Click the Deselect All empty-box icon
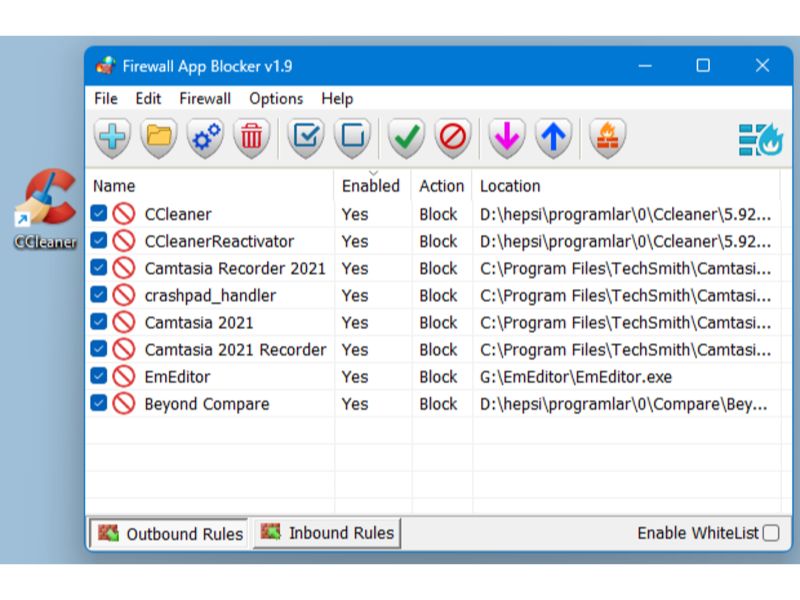Screen dimensions: 800x600 (x=352, y=138)
